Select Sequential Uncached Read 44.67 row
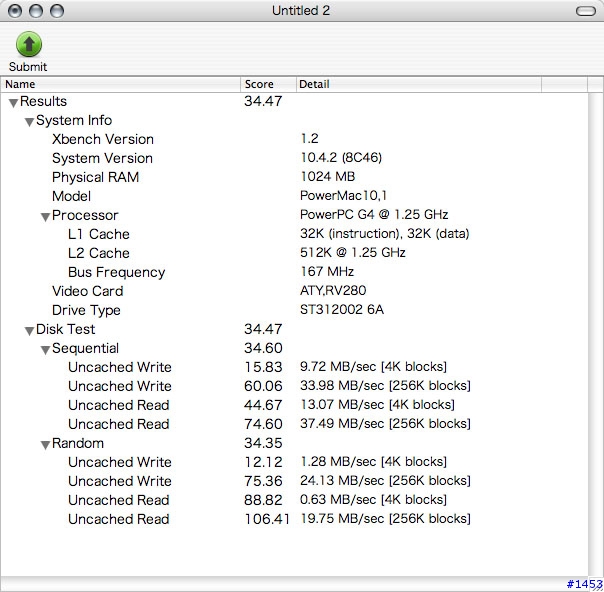Screen dimensions: 604x592 point(294,405)
